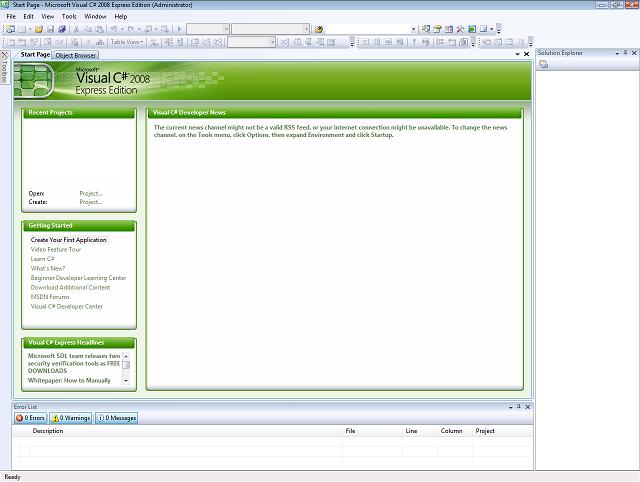This screenshot has height=482, width=640.
Task: Click the Undo arrow icon
Action: (114, 29)
